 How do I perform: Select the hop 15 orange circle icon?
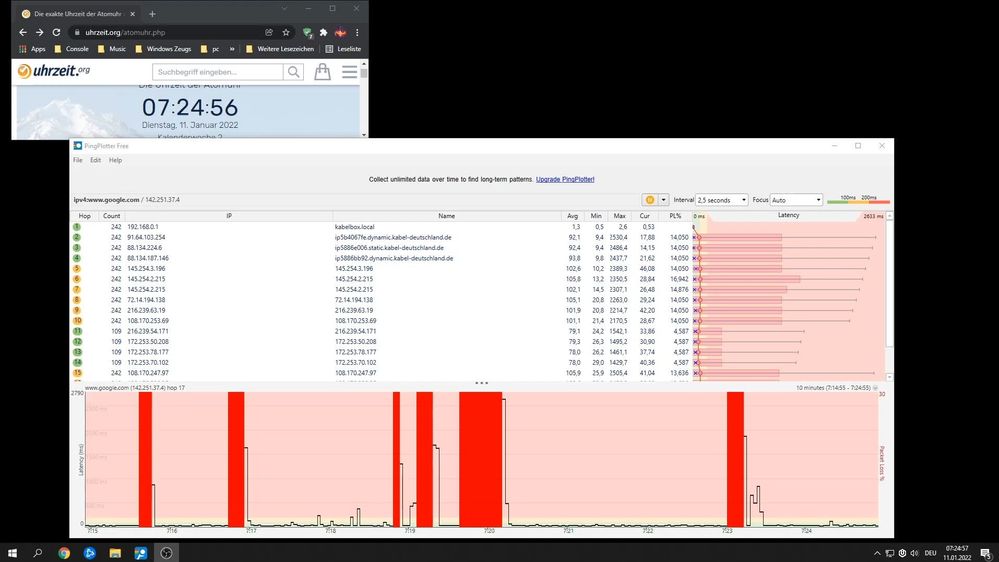(77, 373)
